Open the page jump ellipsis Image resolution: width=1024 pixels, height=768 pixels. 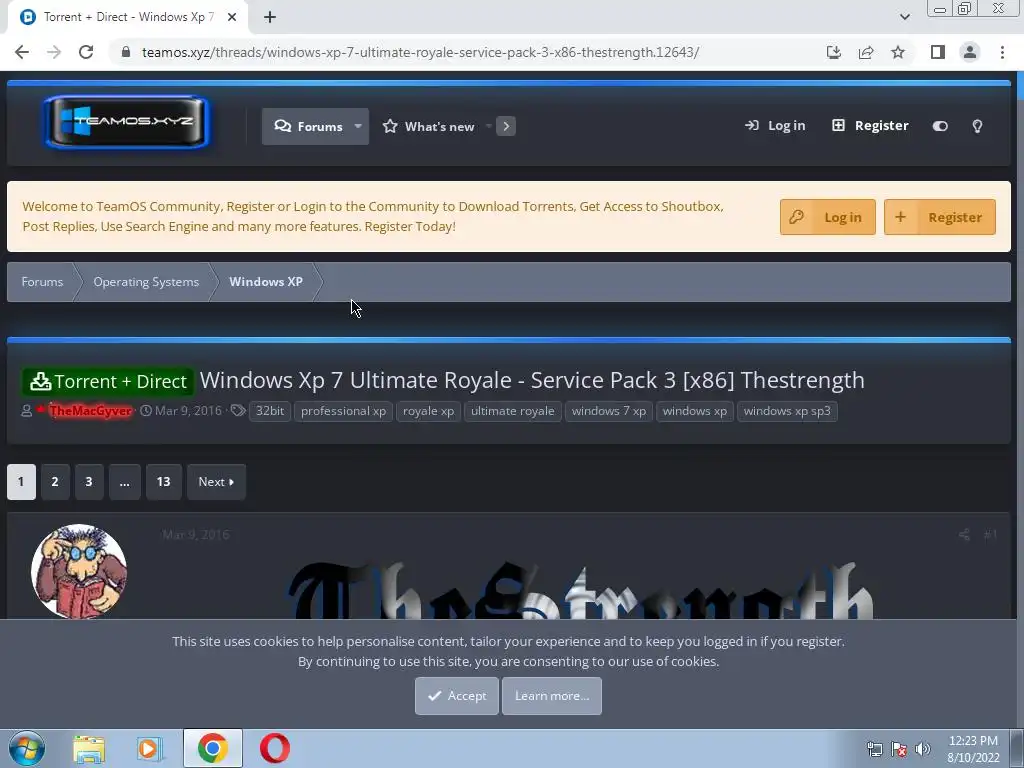tap(125, 482)
